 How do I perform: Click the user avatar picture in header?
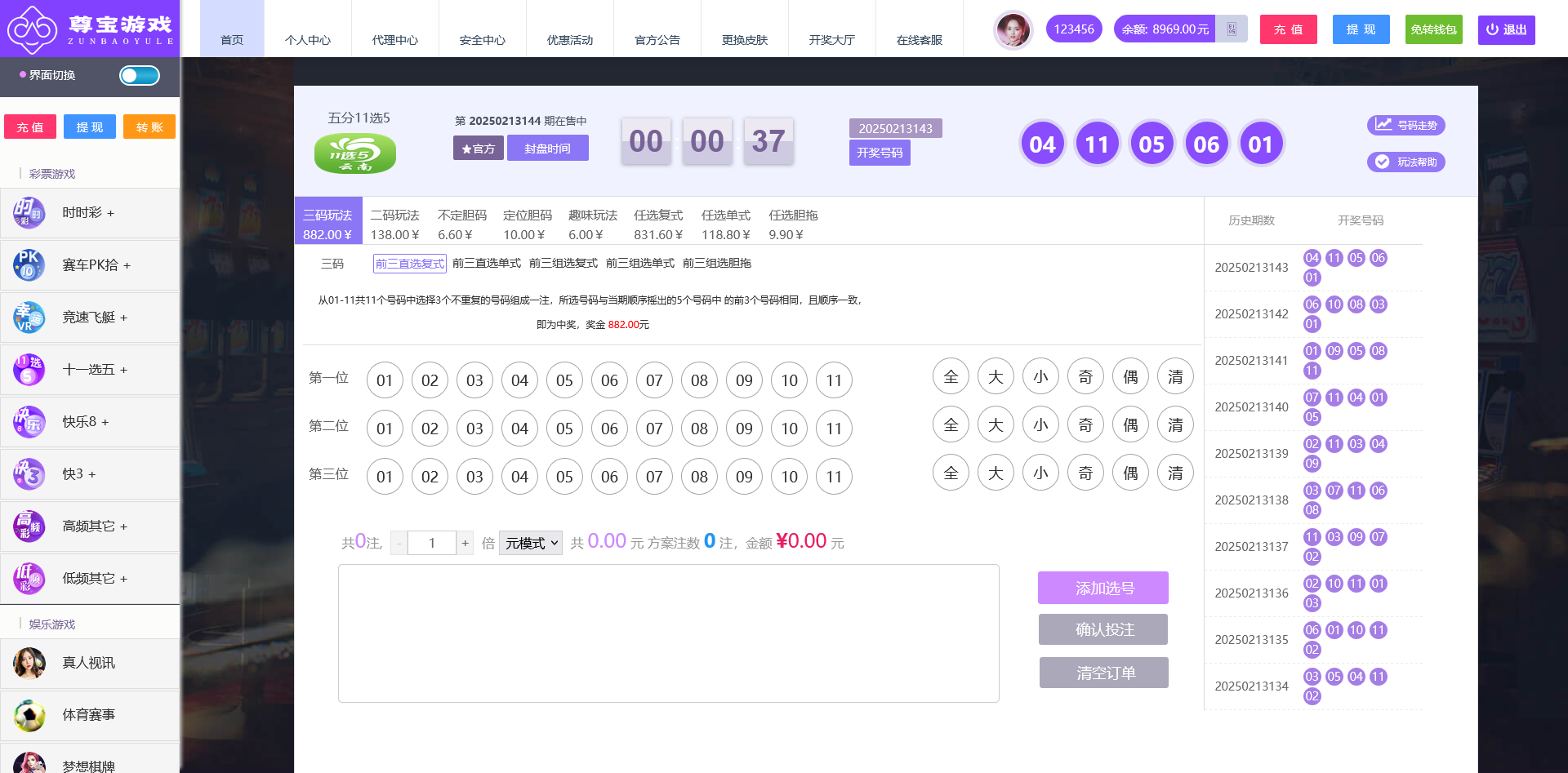coord(1013,30)
